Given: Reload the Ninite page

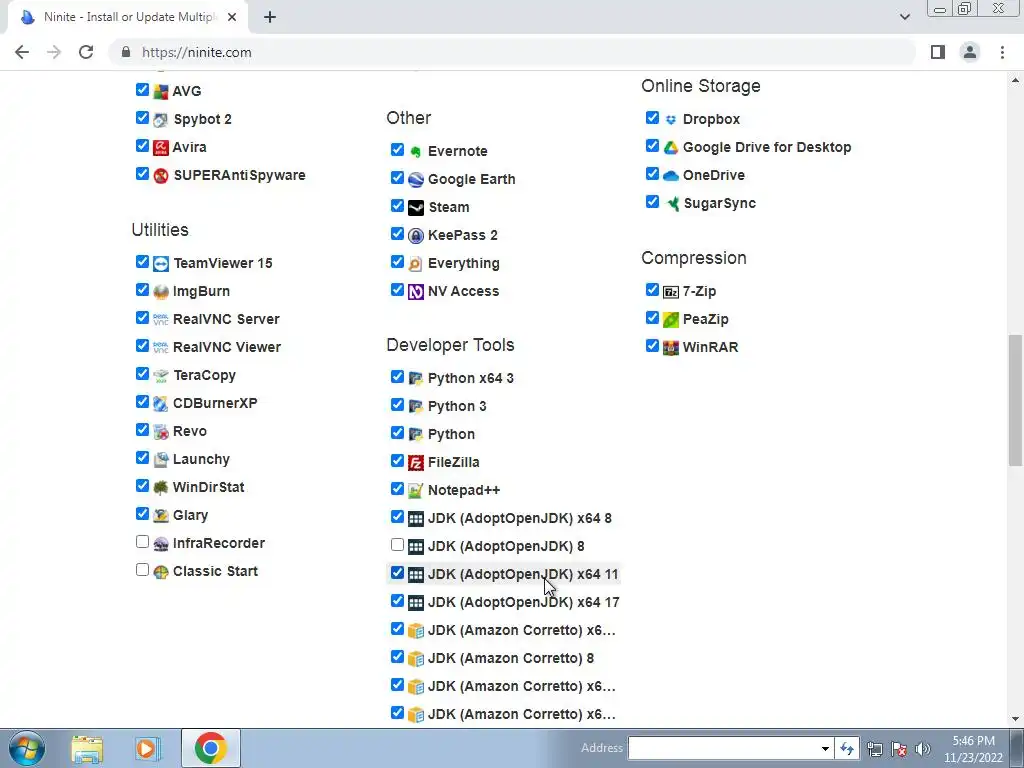Looking at the screenshot, I should pyautogui.click(x=86, y=52).
